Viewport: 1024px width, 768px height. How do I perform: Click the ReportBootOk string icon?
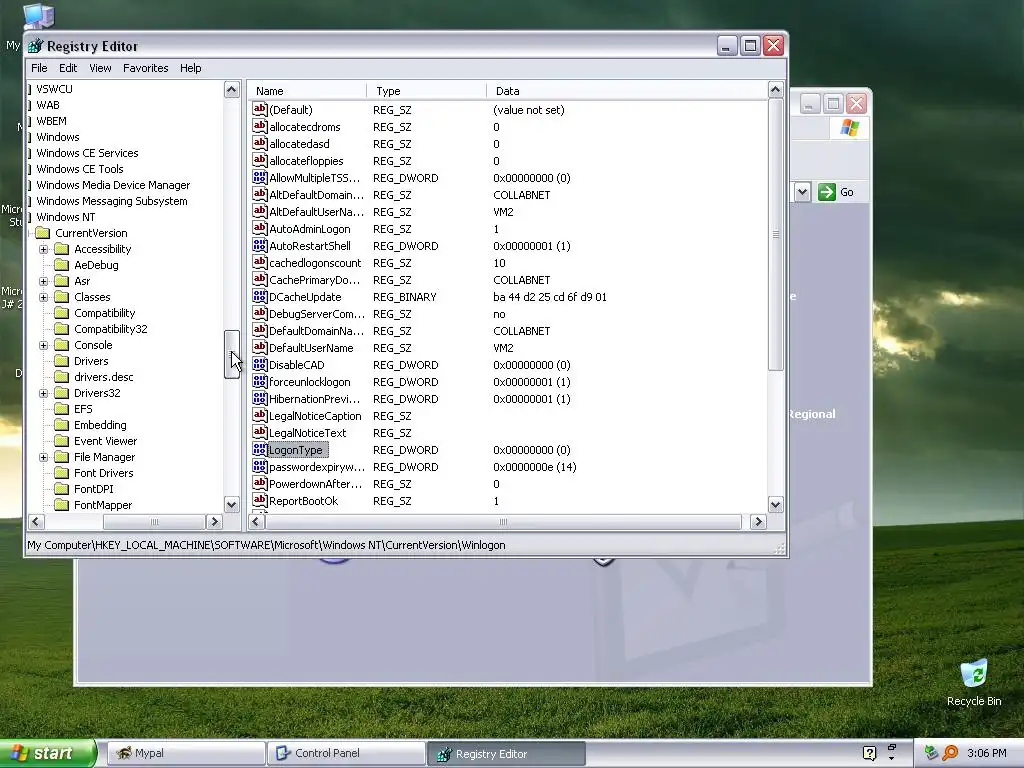pyautogui.click(x=260, y=500)
